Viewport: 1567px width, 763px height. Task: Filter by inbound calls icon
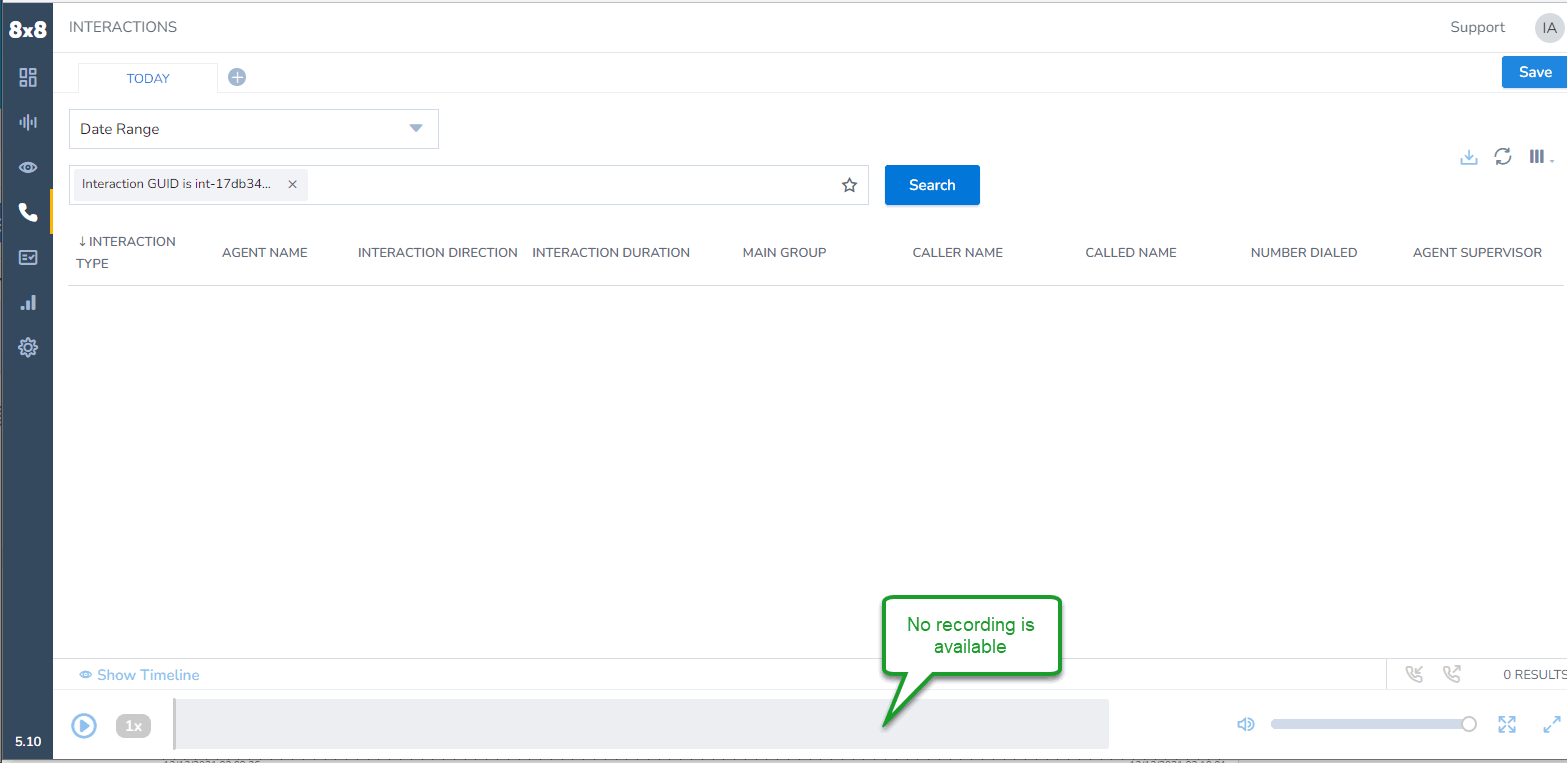[1414, 674]
